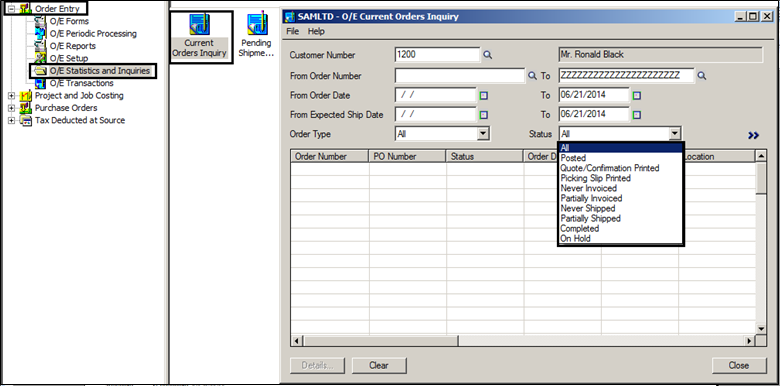Click the Status dropdown arrow
This screenshot has width=780, height=386.
click(x=674, y=133)
